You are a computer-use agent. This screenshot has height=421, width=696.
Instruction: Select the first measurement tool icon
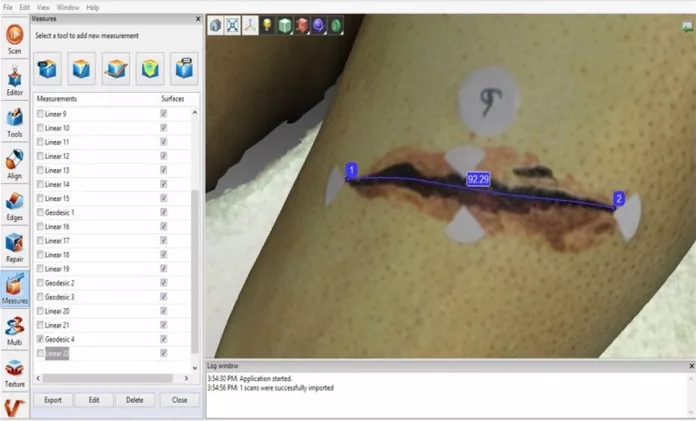click(x=49, y=68)
